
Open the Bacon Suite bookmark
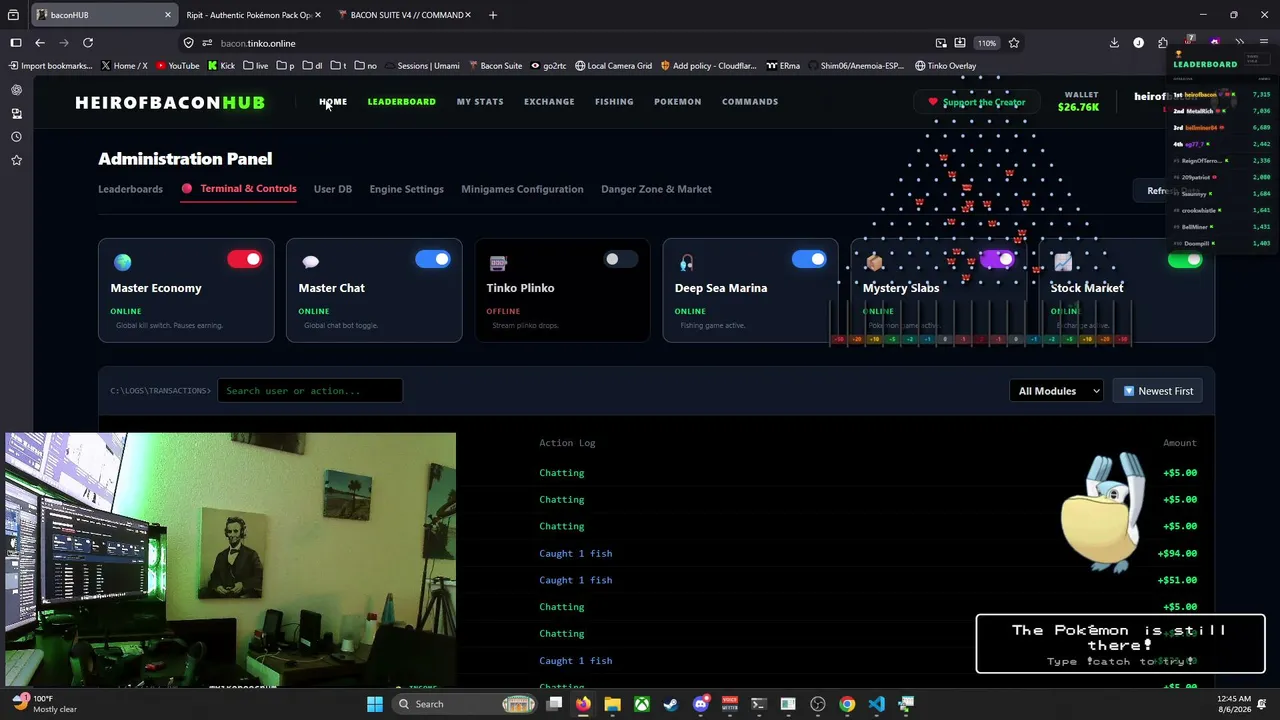point(495,66)
